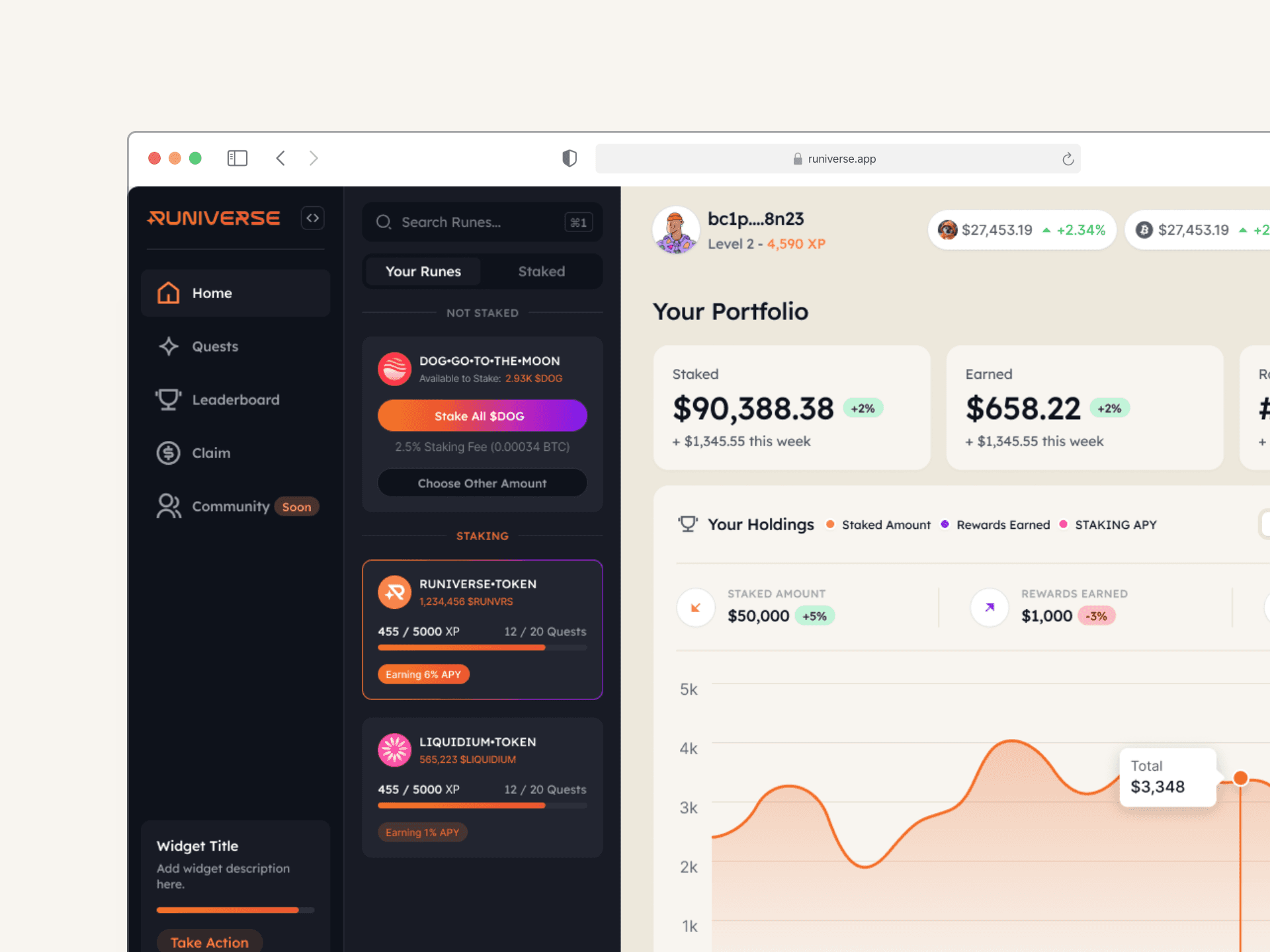Open the Quests sidebar item
Viewport: 1270px width, 952px height.
[x=215, y=346]
